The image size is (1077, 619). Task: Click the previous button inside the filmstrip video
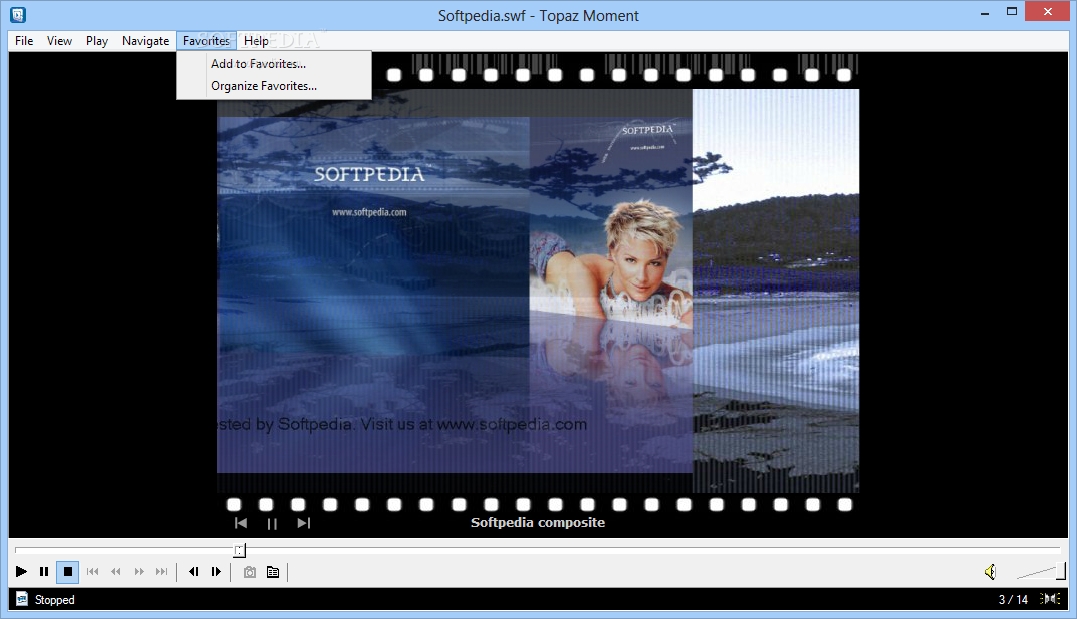click(x=240, y=523)
